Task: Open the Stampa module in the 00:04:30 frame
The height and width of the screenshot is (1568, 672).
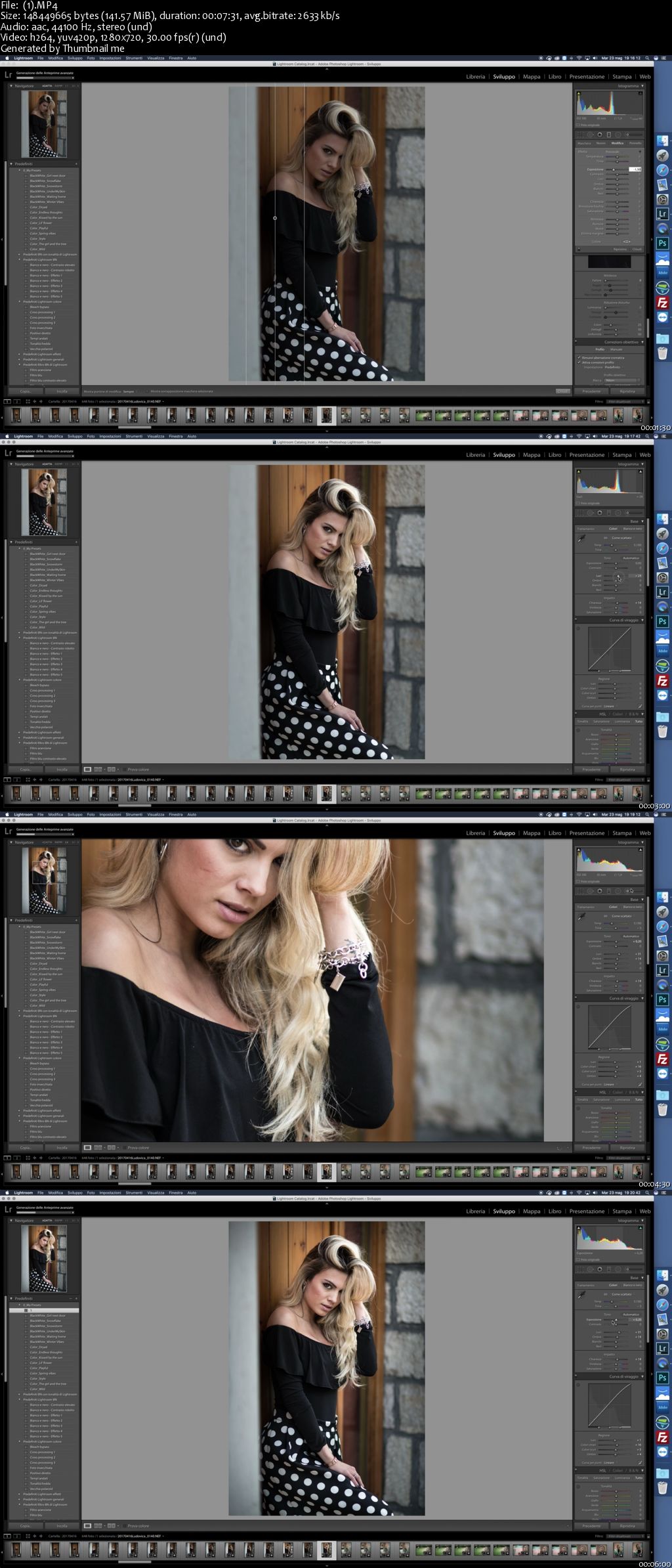Action: tap(622, 833)
